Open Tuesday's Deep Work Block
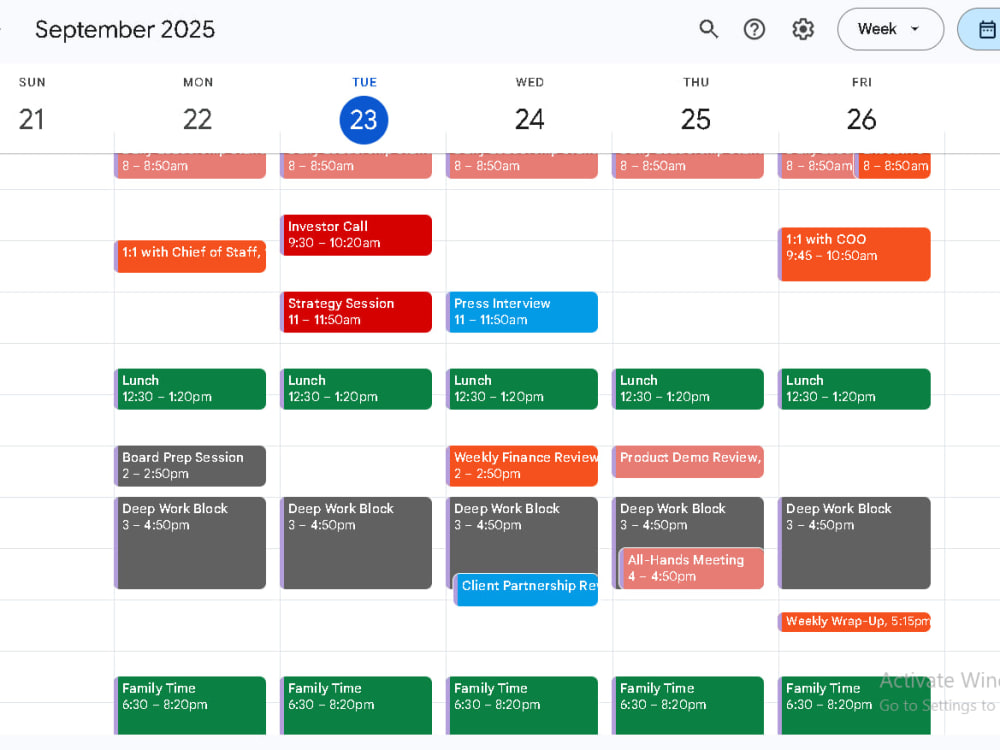 click(x=357, y=543)
